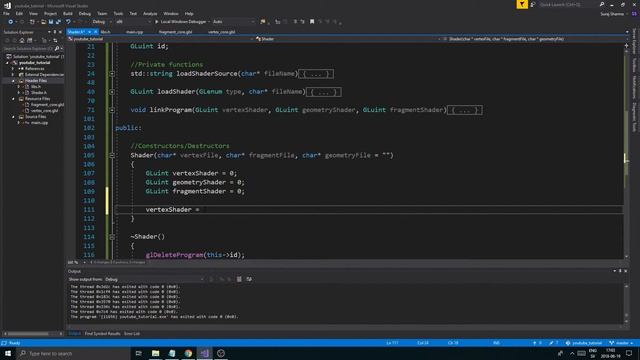Collapse the Source Files folder

(13, 117)
